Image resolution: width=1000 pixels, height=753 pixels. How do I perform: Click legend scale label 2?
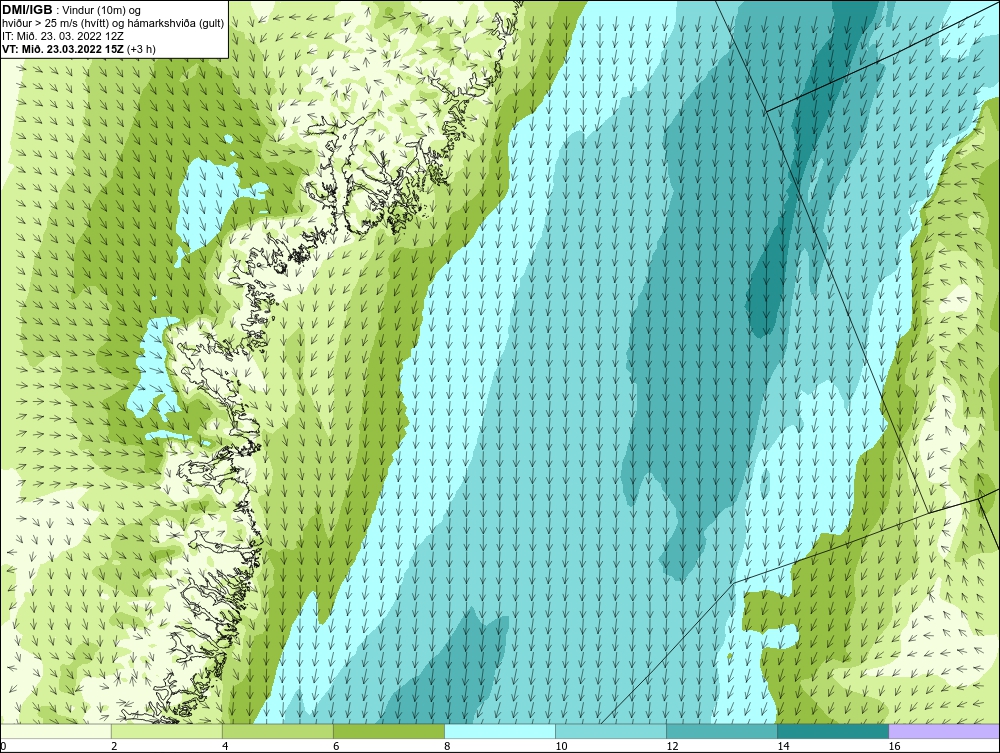[114, 746]
